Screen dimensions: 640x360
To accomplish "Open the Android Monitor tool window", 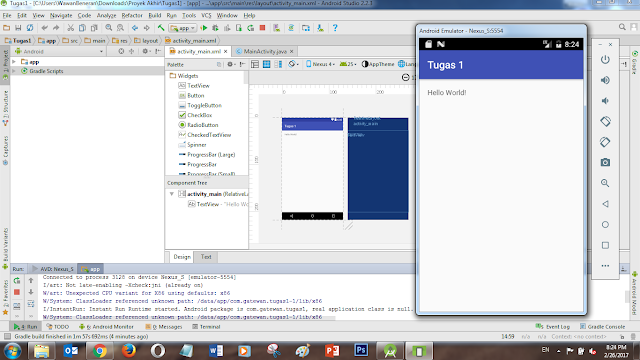I will tap(106, 327).
